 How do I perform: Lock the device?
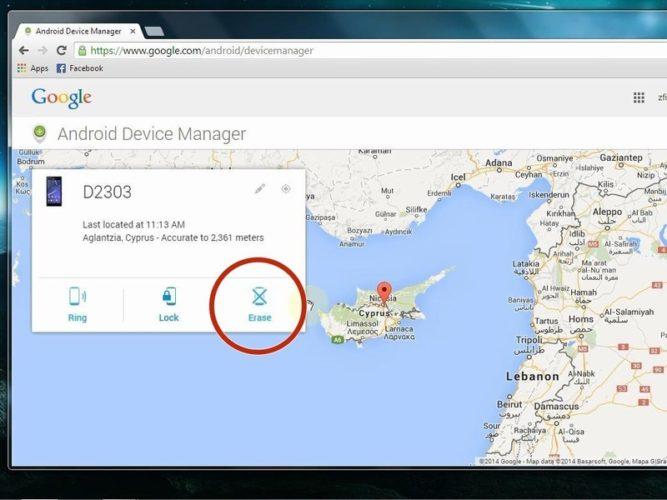[169, 305]
